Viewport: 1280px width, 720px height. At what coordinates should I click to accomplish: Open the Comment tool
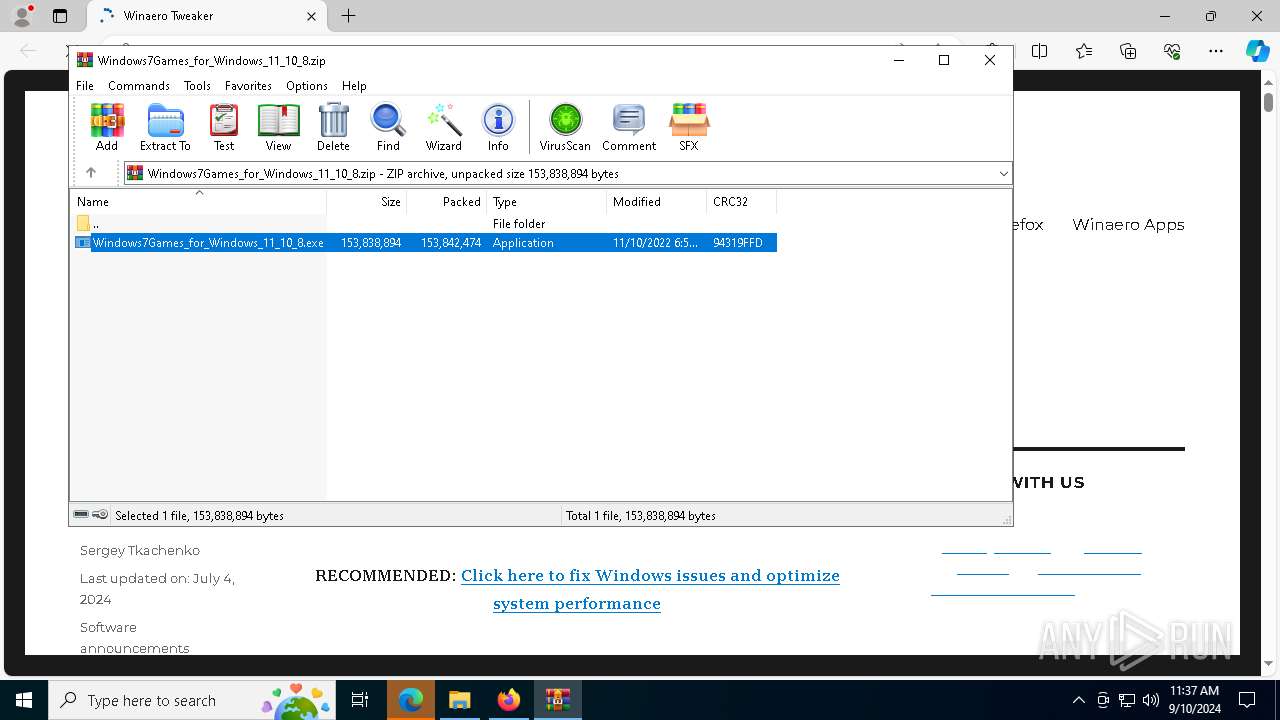(629, 127)
